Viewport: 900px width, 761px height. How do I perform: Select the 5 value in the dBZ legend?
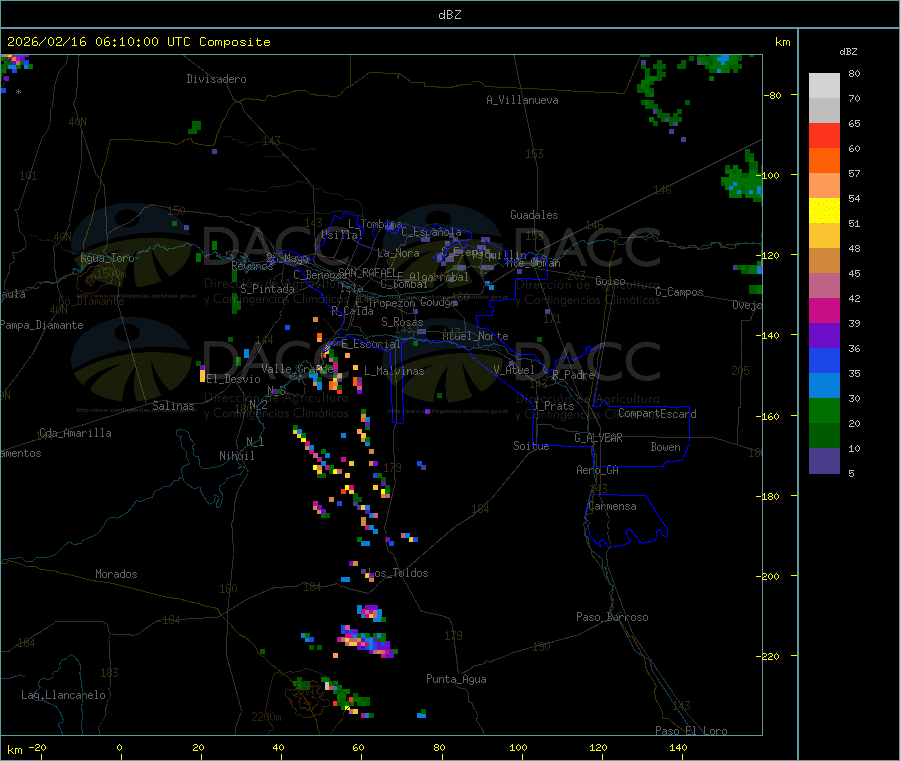coord(851,473)
